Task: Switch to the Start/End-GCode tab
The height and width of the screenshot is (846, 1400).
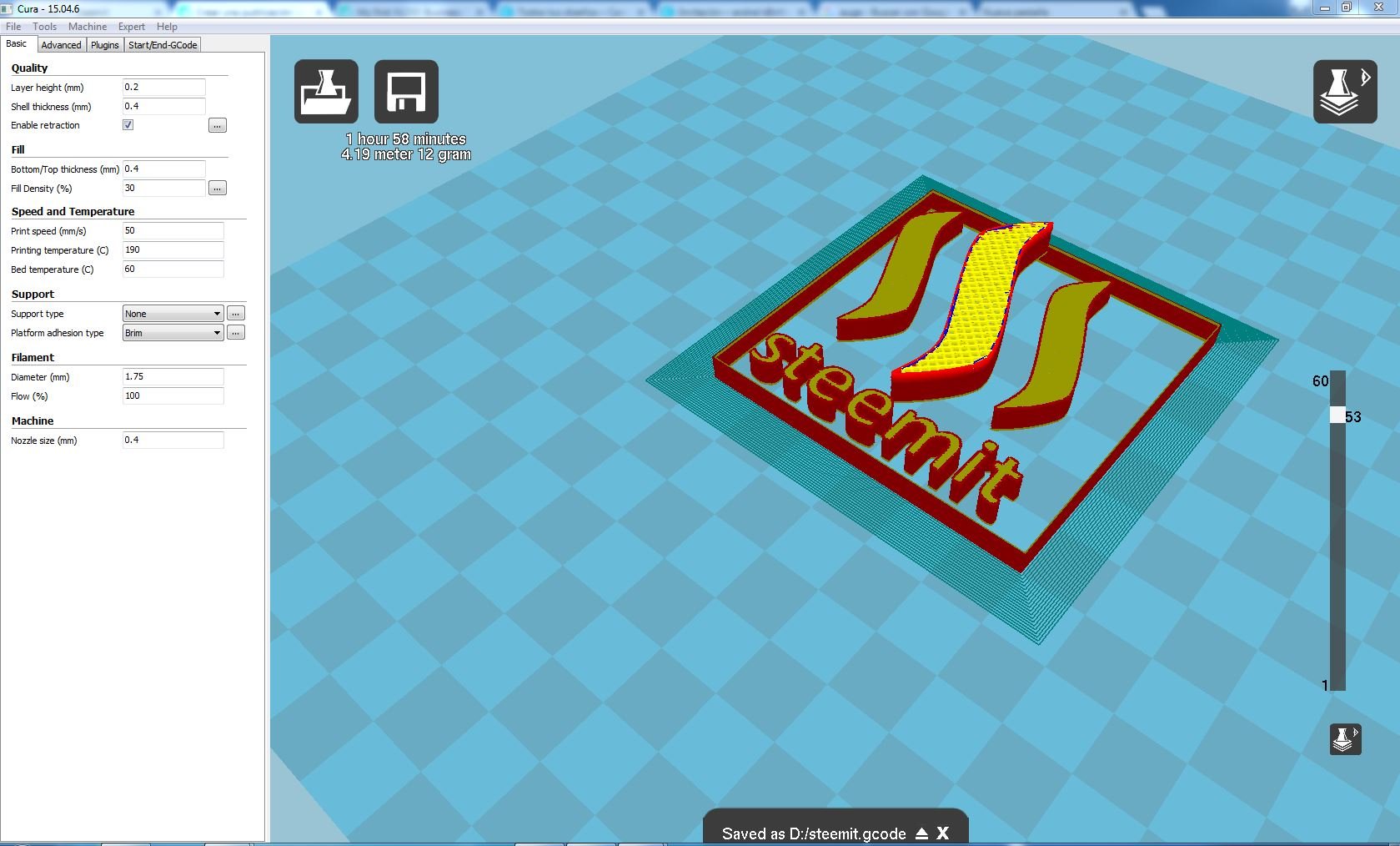Action: (163, 45)
